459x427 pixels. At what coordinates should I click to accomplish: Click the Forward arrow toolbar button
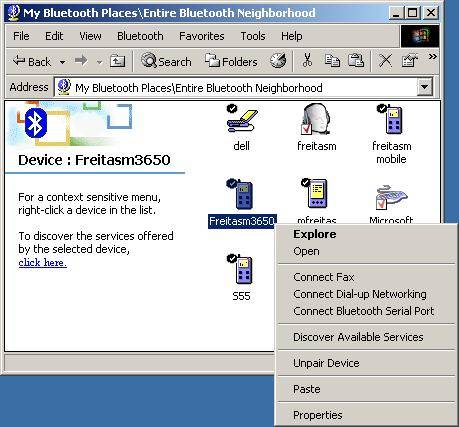(81, 61)
